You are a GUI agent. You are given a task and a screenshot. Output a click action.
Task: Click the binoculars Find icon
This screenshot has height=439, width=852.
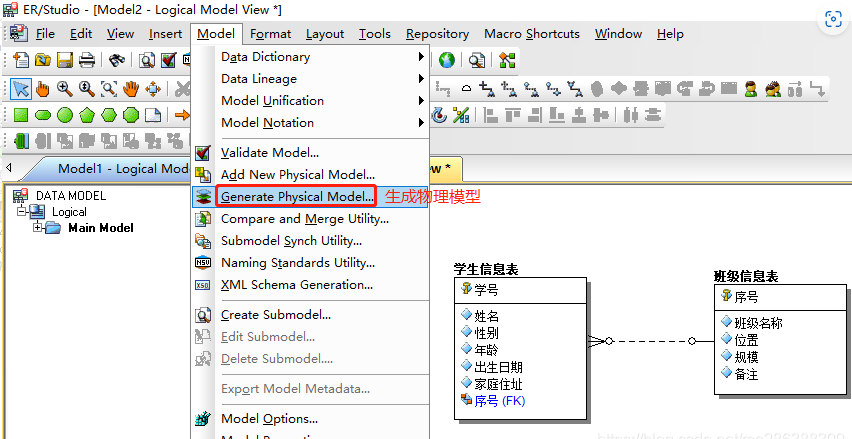116,60
